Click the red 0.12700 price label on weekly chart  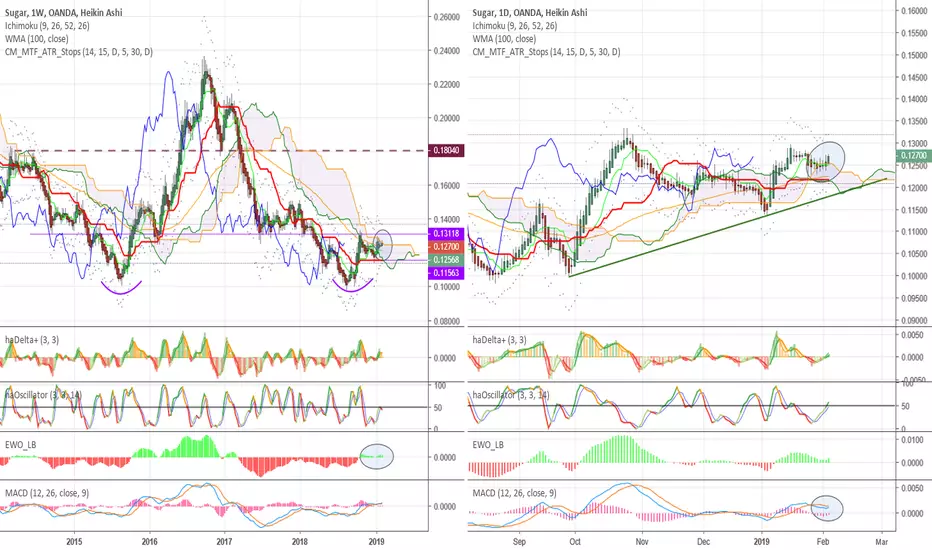[x=446, y=247]
